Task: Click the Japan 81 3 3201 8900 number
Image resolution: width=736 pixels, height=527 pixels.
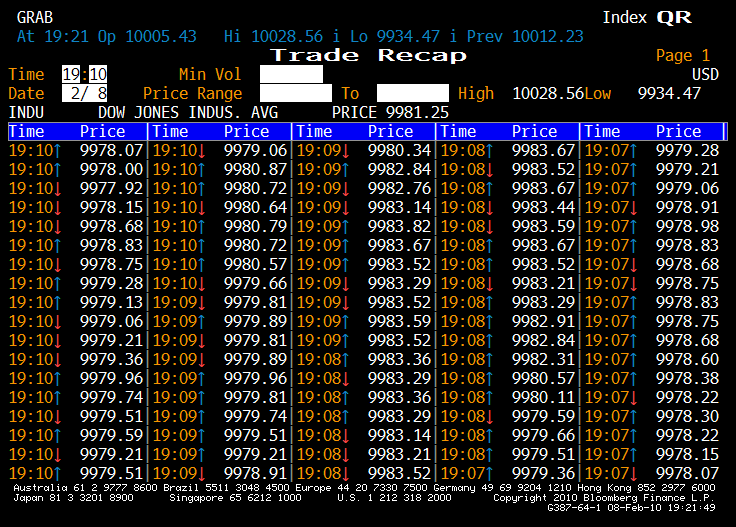Action: coord(73,497)
